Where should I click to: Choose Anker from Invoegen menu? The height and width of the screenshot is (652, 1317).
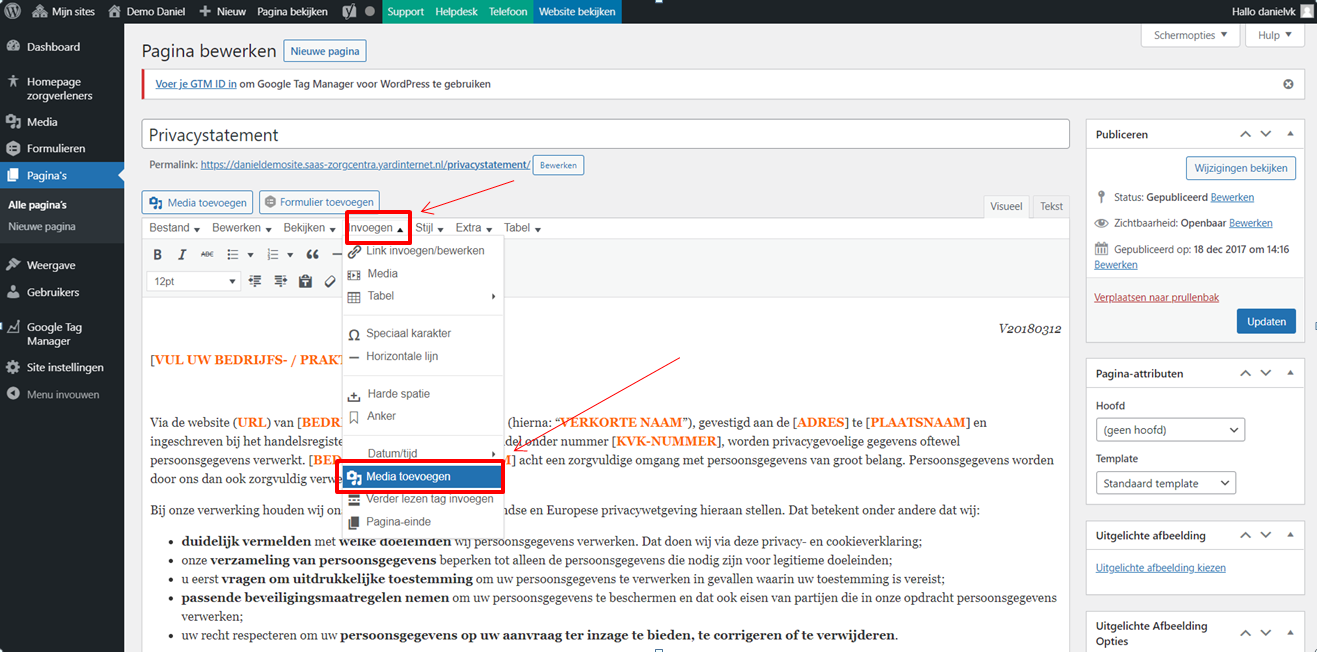point(422,416)
